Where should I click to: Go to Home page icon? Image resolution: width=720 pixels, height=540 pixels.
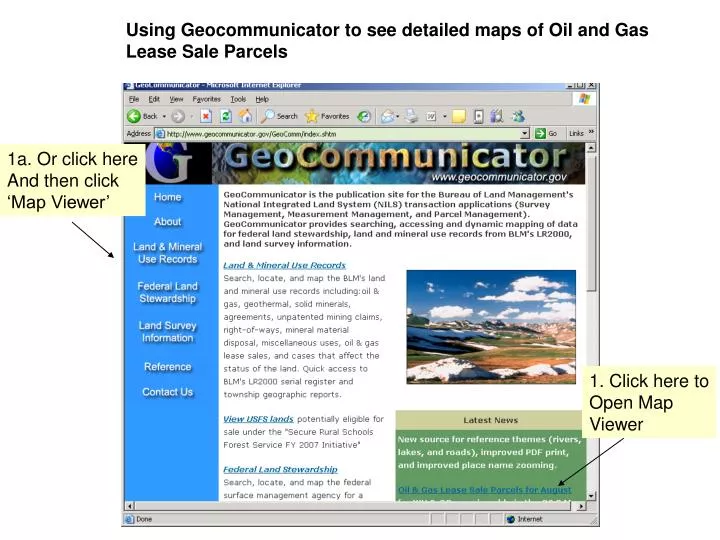(x=245, y=116)
